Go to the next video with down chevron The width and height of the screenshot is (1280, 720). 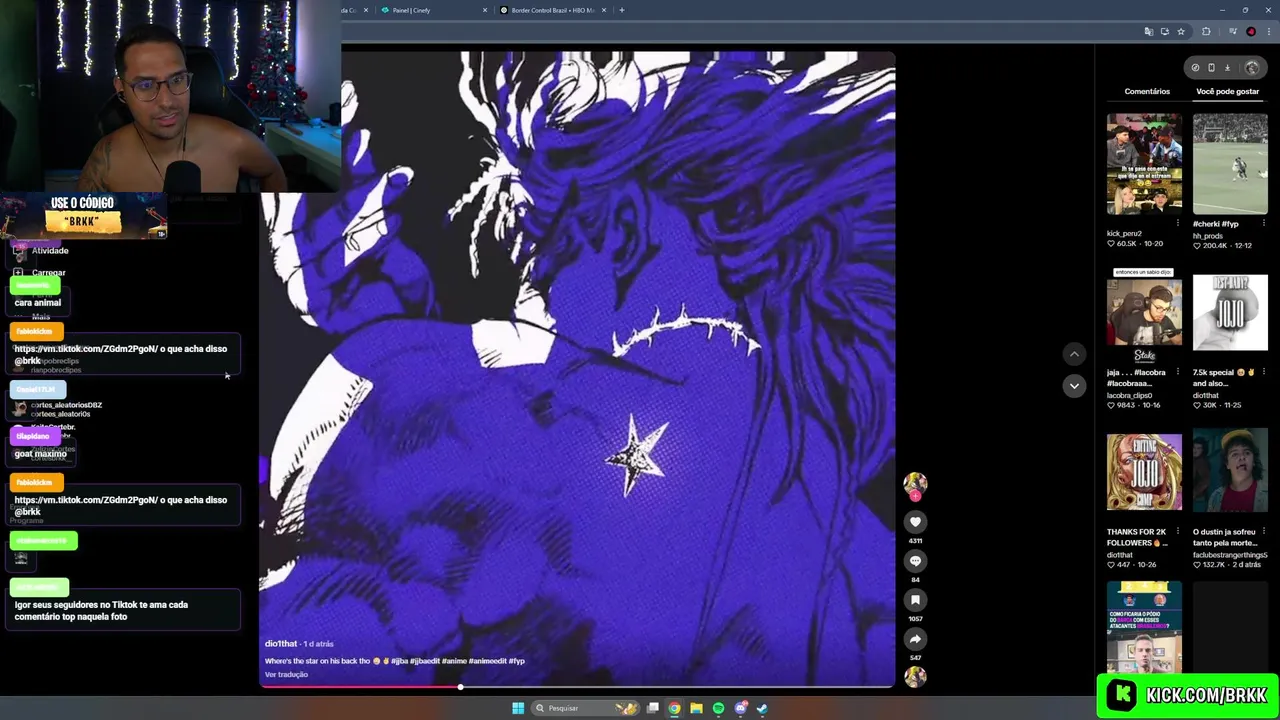pyautogui.click(x=1074, y=386)
